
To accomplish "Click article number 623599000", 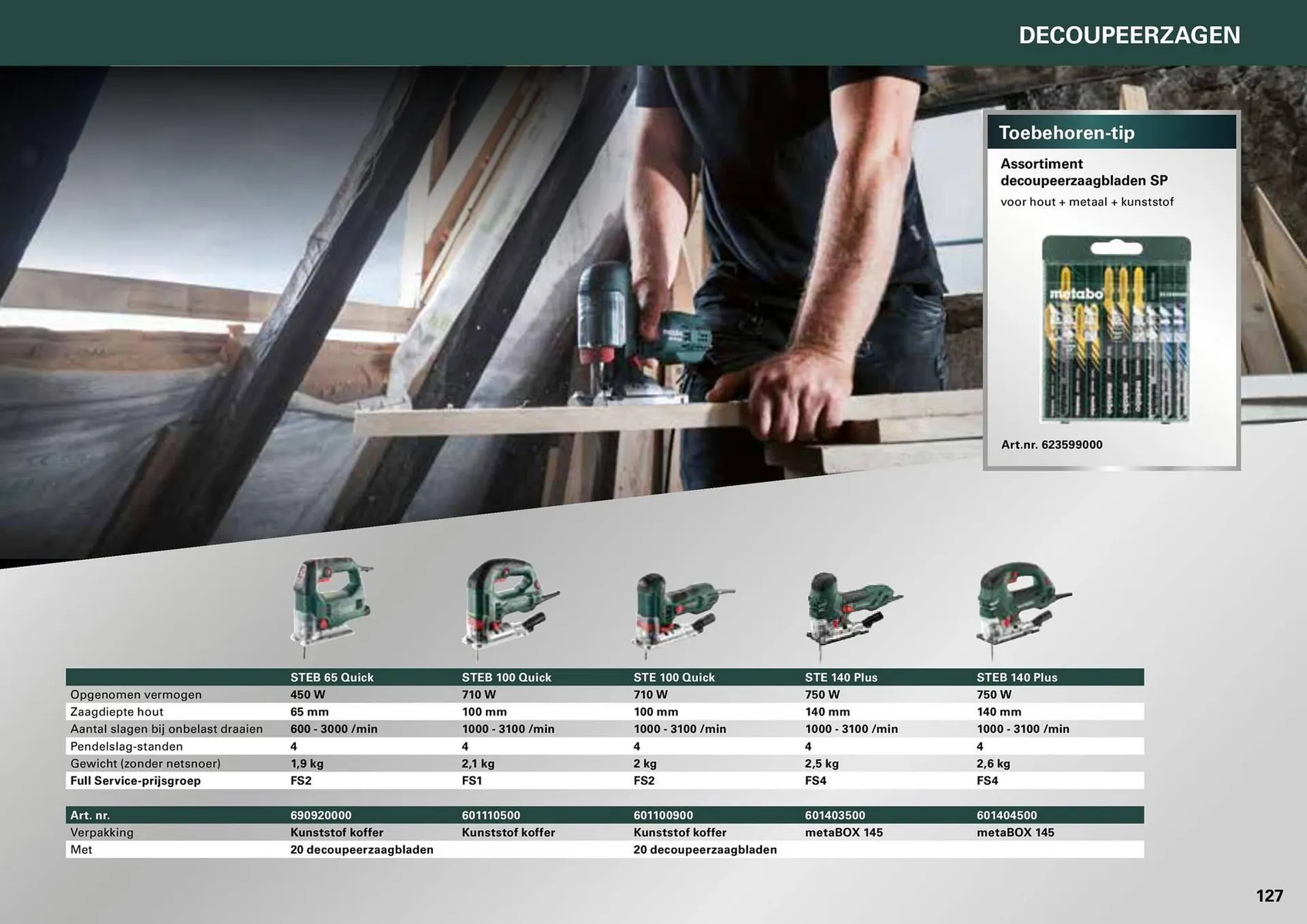I will 1053,445.
